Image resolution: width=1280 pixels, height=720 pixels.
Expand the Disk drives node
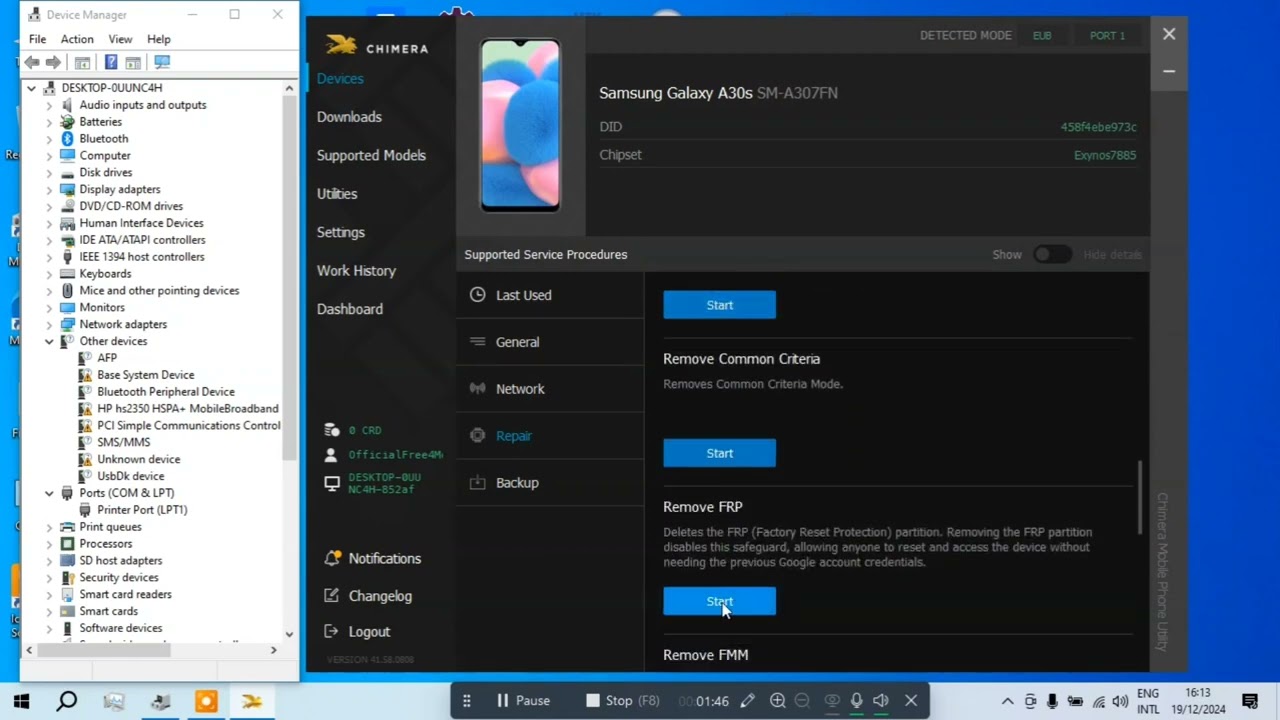pos(49,173)
